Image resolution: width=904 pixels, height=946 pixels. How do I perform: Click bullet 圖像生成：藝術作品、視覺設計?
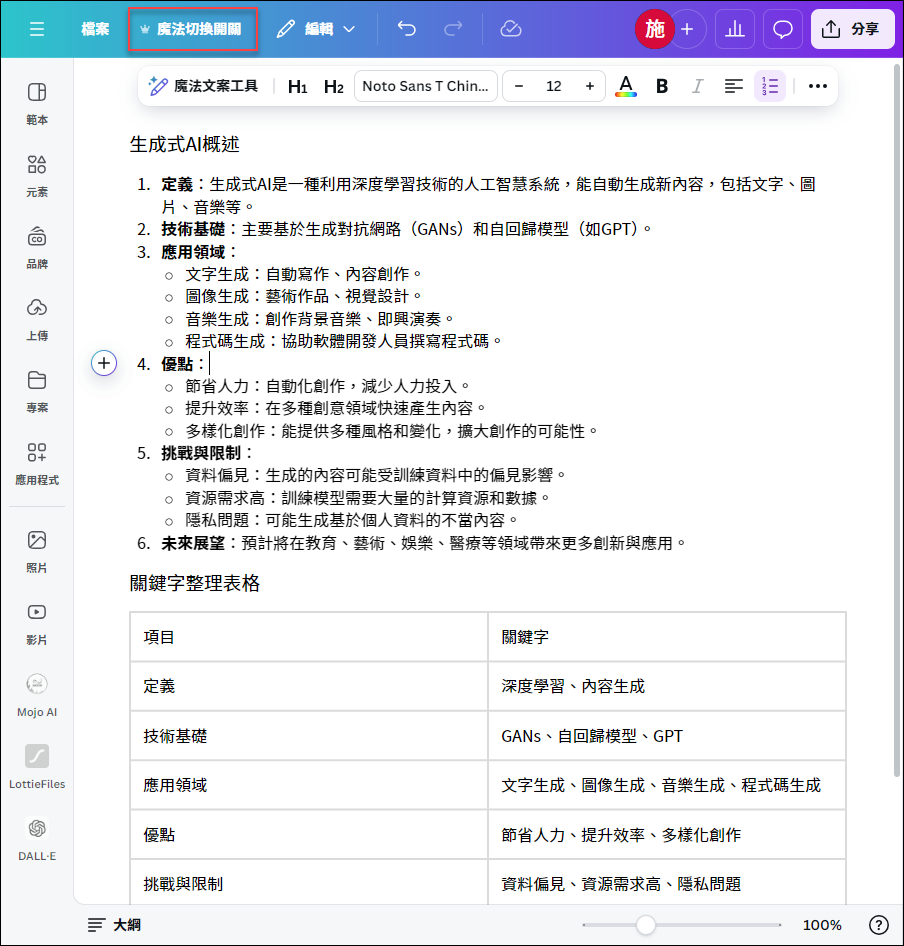click(x=303, y=296)
